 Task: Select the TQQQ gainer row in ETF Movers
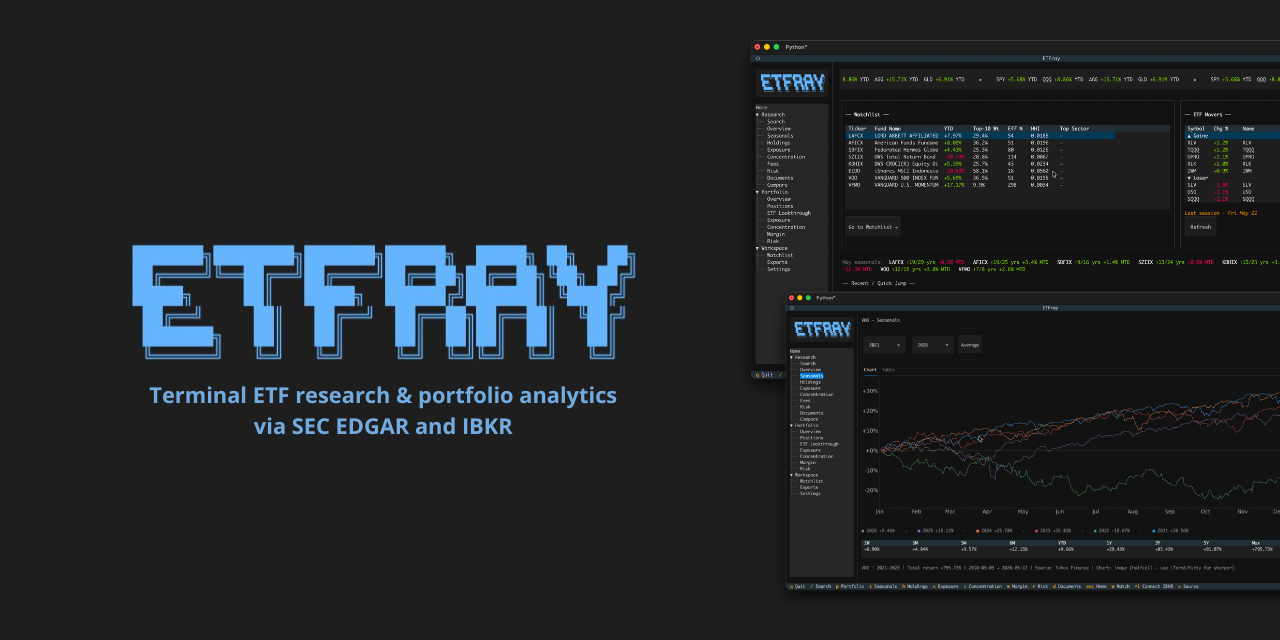[x=1232, y=149]
